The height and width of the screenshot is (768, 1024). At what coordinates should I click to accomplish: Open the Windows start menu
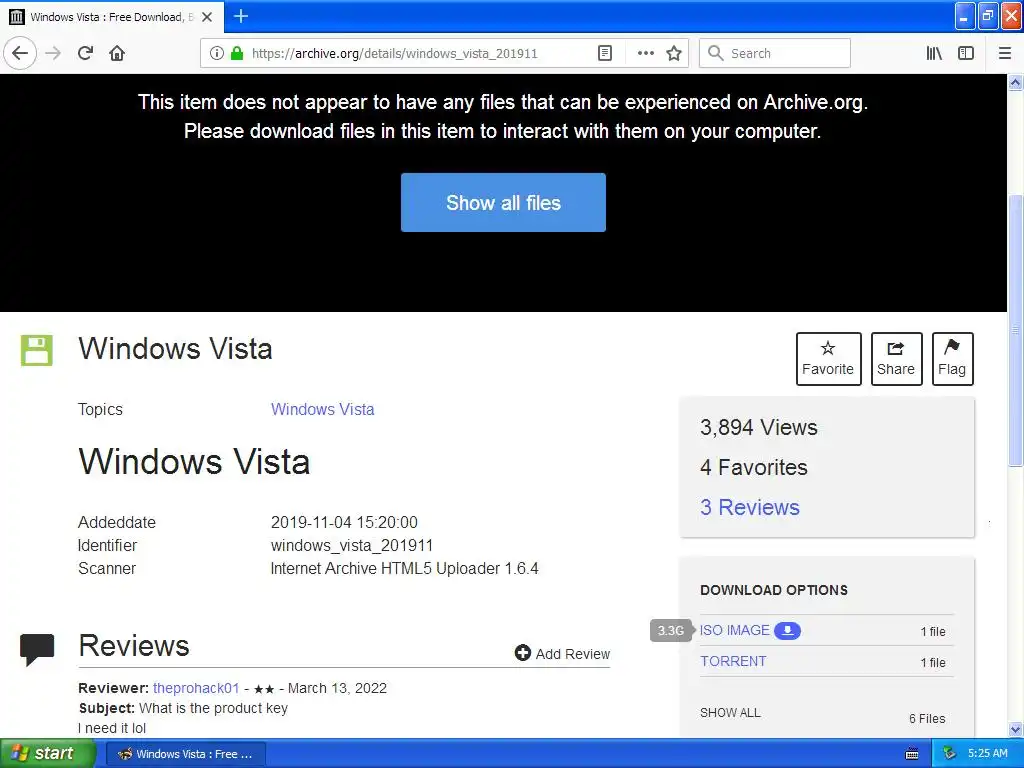48,754
